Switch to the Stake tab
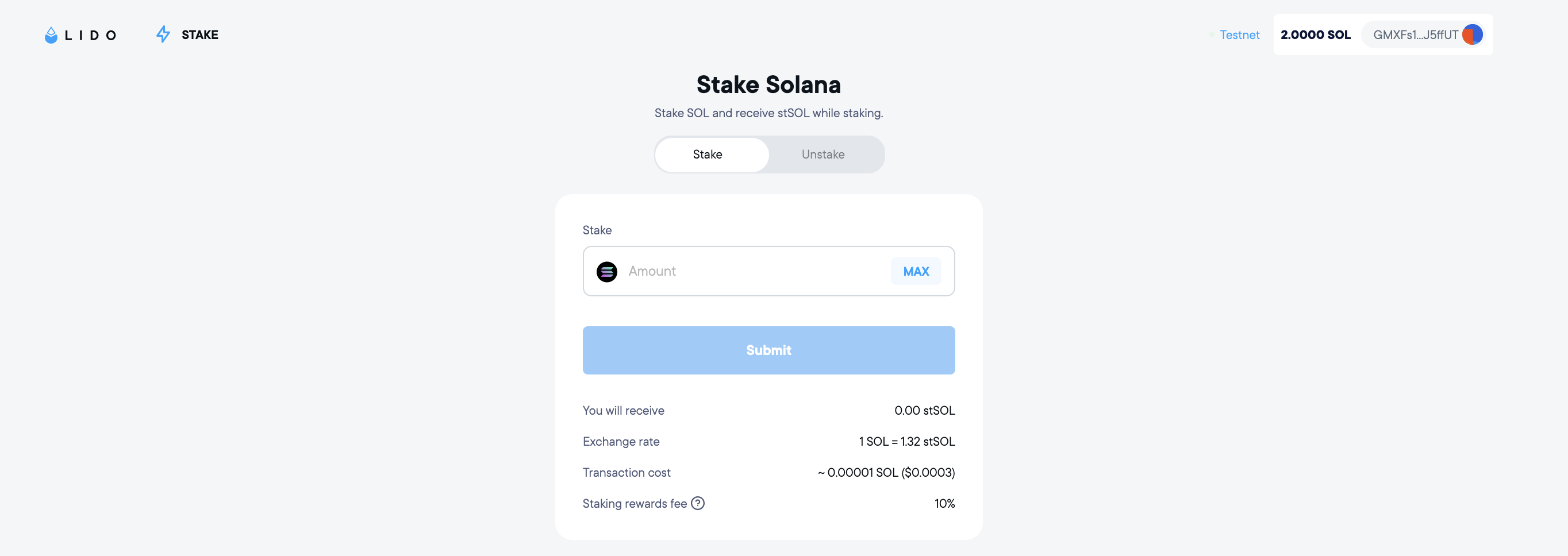 tap(708, 155)
